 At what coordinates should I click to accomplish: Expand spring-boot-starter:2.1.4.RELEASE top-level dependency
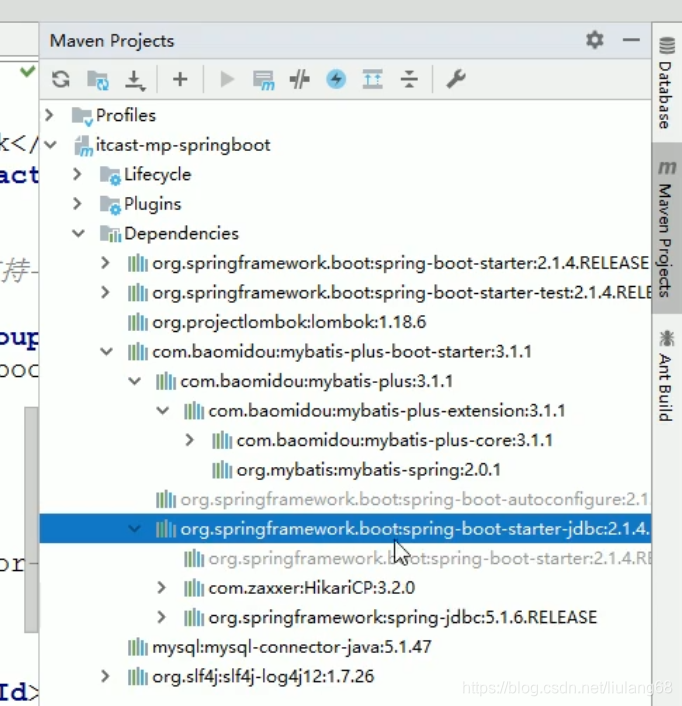[105, 263]
